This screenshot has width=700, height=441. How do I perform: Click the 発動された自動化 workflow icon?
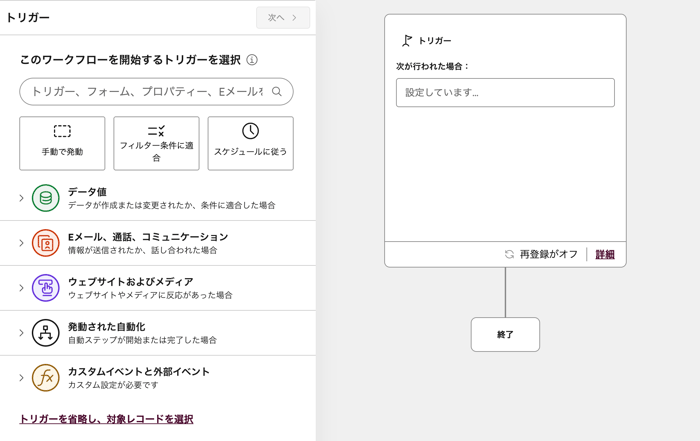pos(45,333)
